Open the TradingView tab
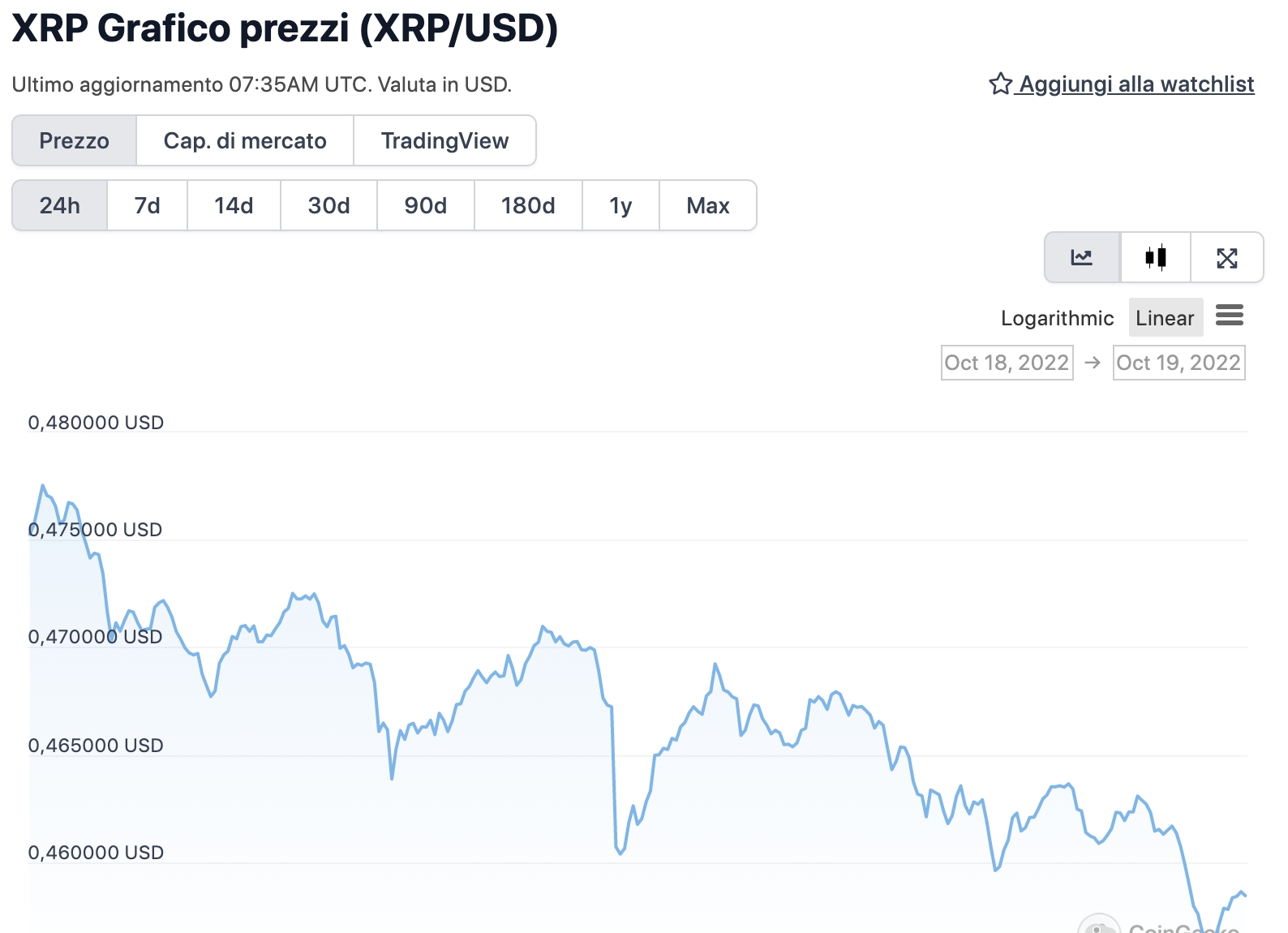Screen dimensions: 1288x933 pyautogui.click(x=444, y=140)
